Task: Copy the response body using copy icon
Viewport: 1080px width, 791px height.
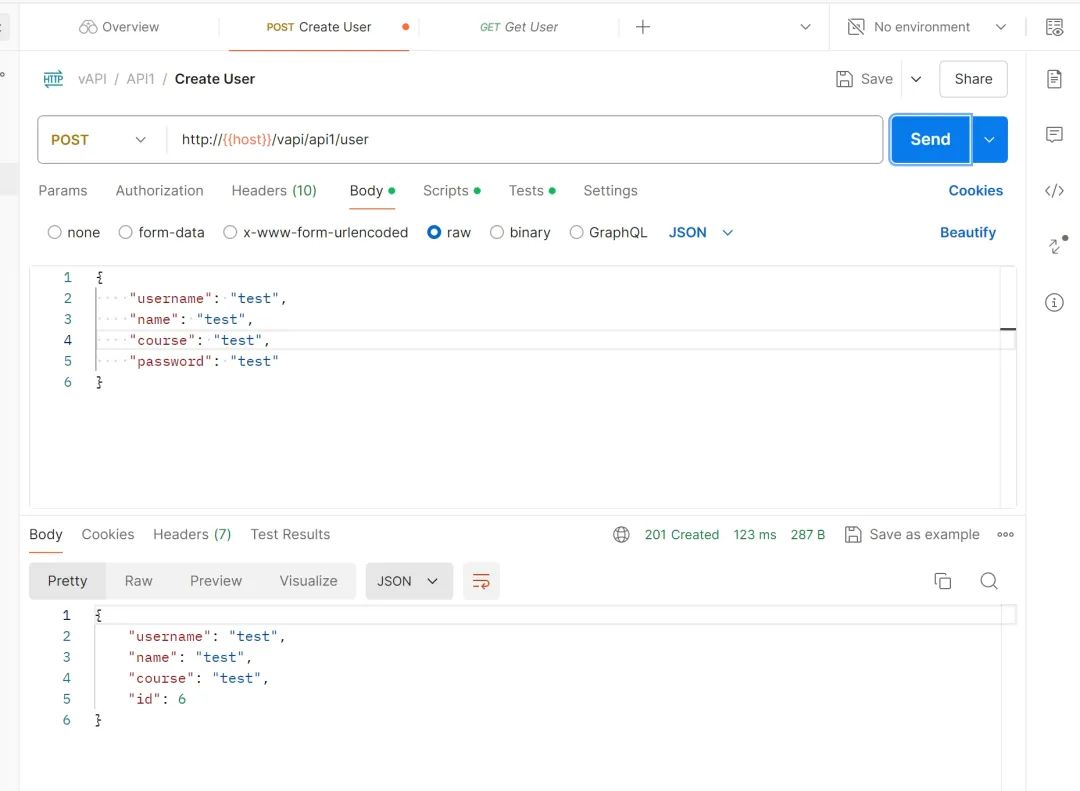Action: 942,581
